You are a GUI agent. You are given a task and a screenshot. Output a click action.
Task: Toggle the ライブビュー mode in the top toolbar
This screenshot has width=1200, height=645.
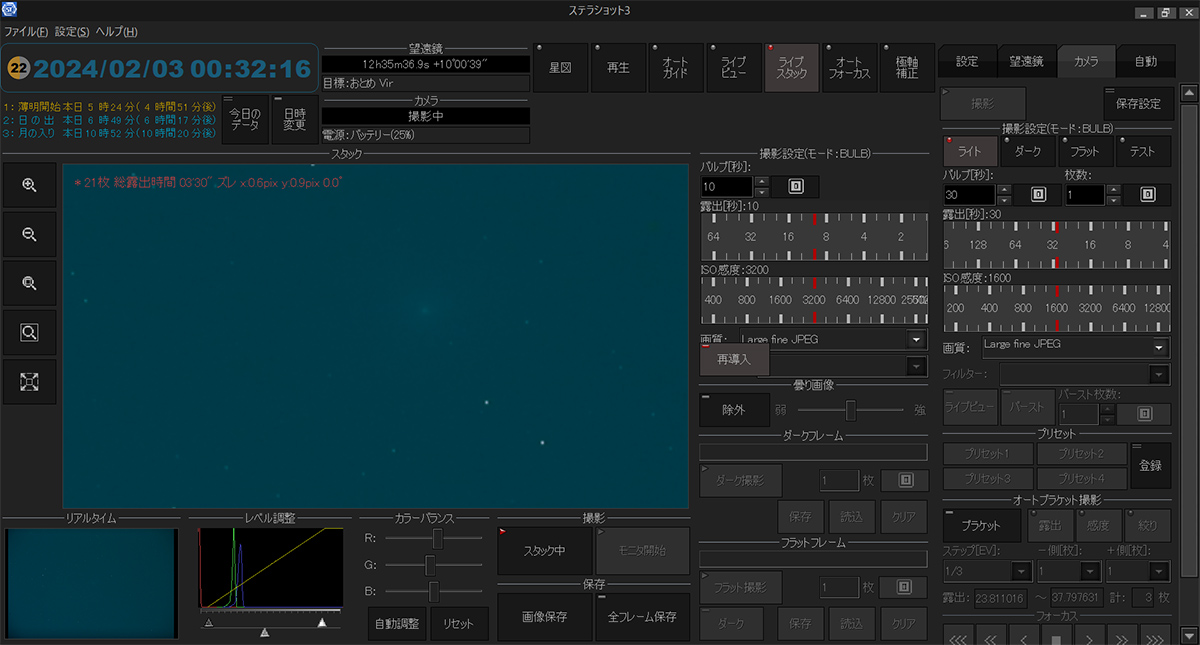[733, 68]
